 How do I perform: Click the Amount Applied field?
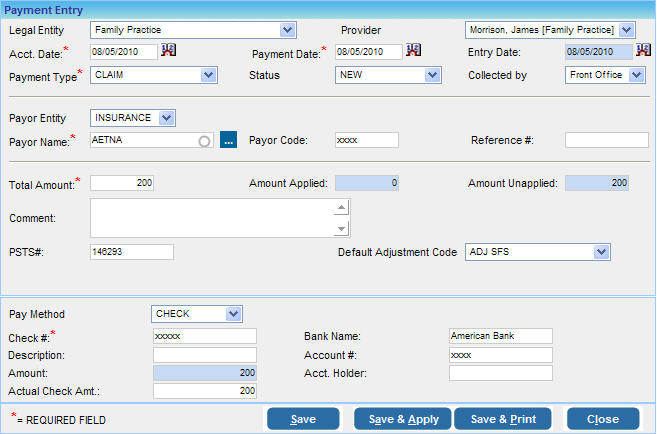point(367,183)
